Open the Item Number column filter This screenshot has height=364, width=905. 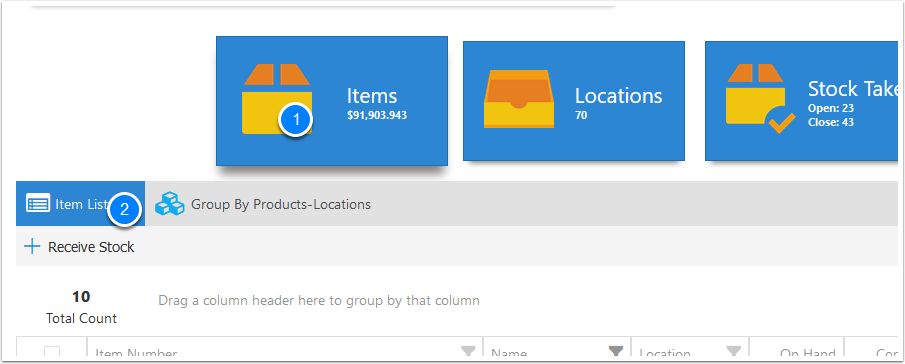(x=468, y=351)
